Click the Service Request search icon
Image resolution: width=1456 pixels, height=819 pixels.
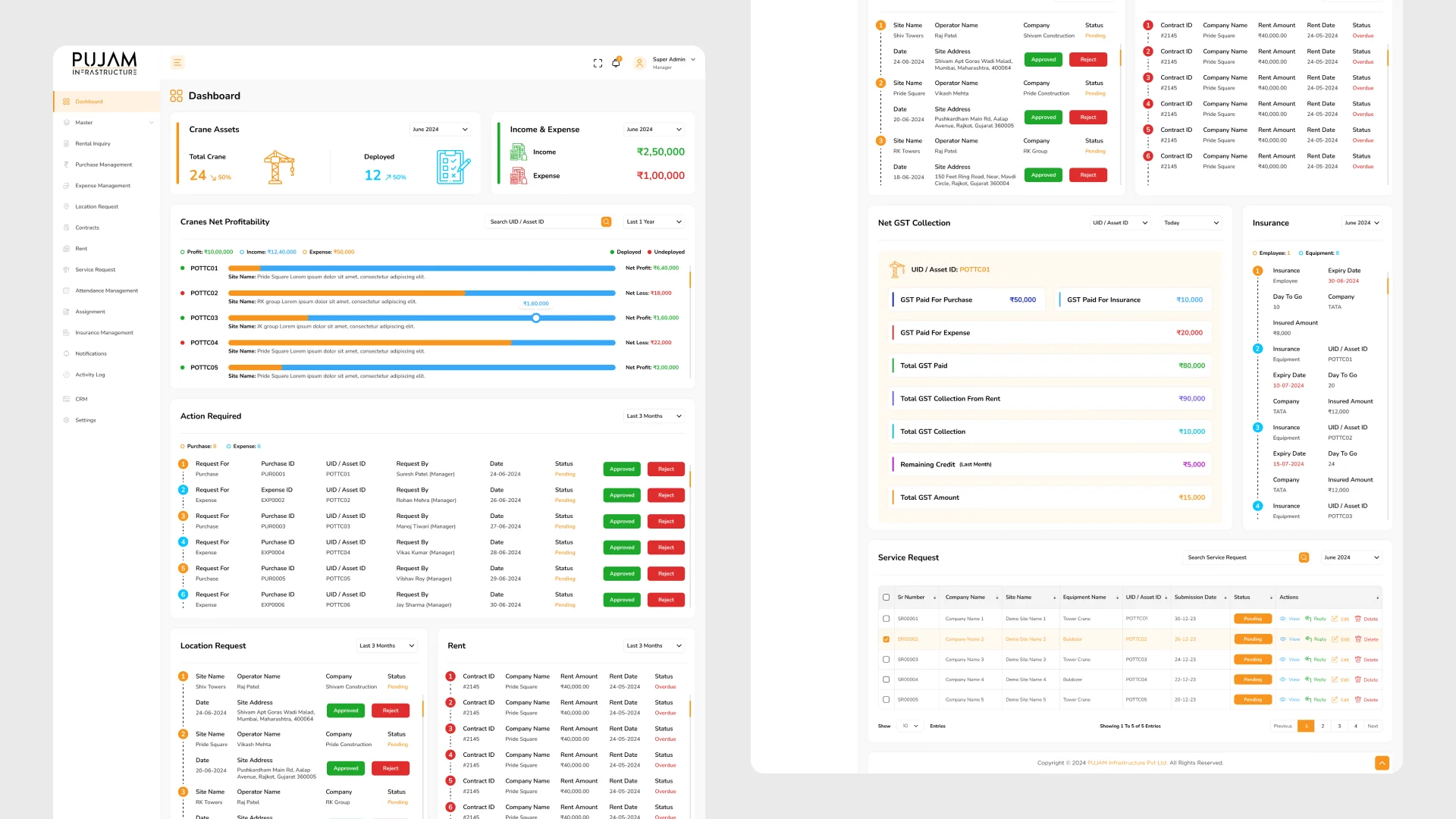[x=1304, y=558]
